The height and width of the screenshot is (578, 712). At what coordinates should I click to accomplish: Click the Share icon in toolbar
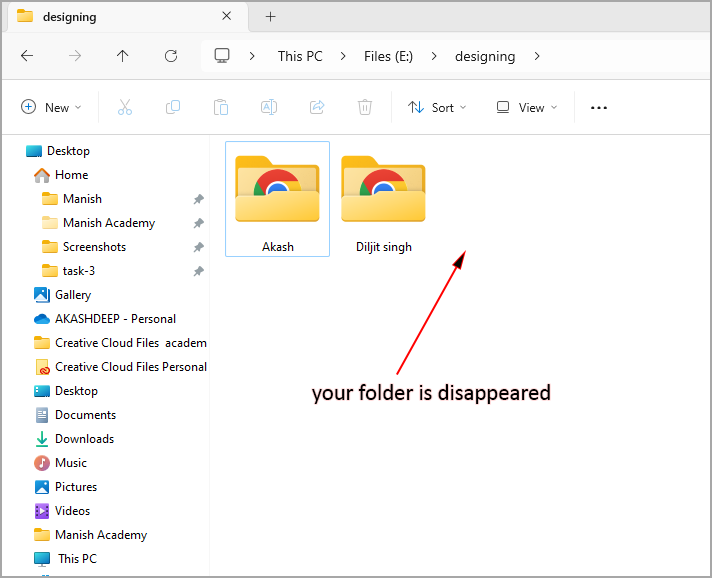point(317,107)
